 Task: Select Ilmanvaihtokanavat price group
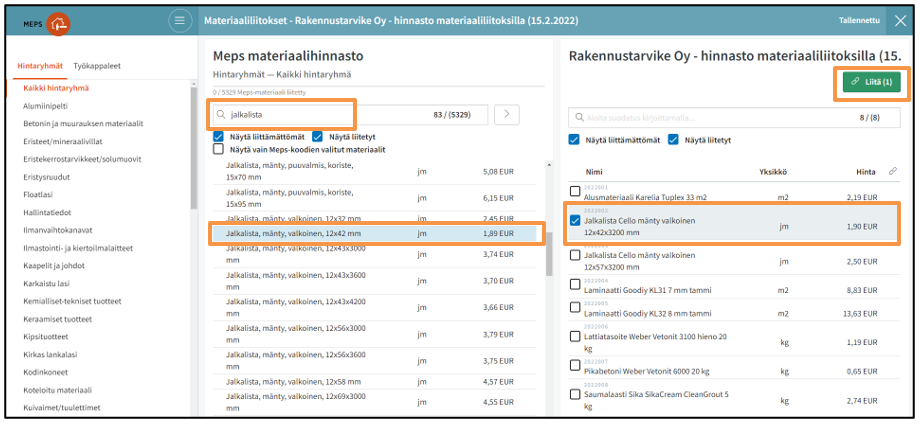pyautogui.click(x=58, y=230)
